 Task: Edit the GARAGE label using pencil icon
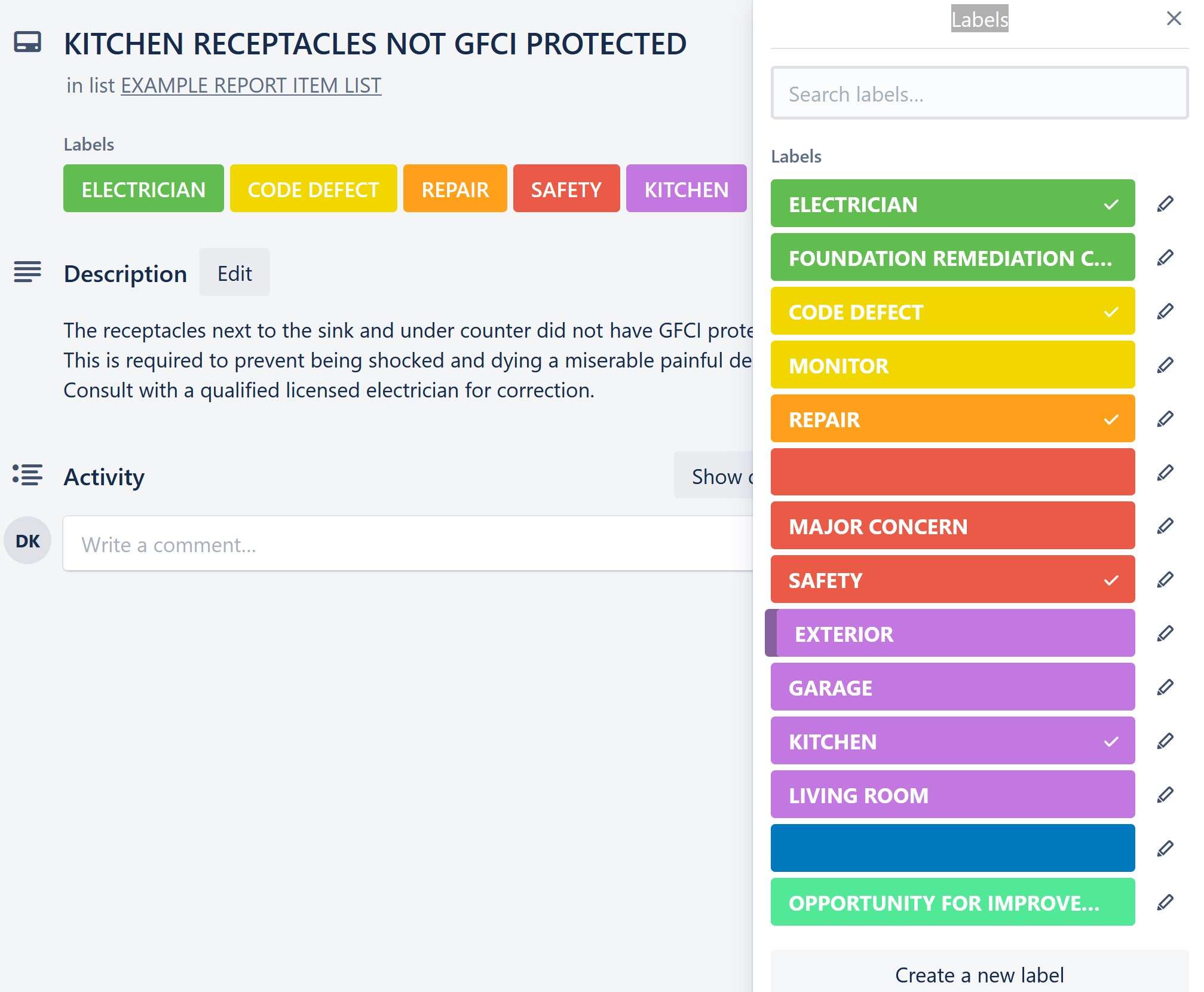click(x=1165, y=687)
